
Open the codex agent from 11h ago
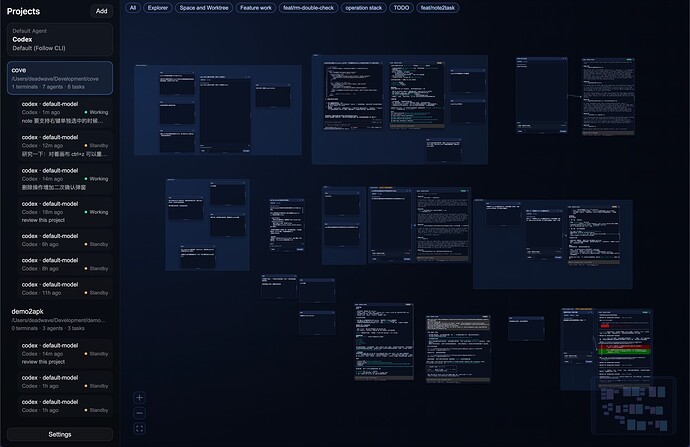pos(65,289)
